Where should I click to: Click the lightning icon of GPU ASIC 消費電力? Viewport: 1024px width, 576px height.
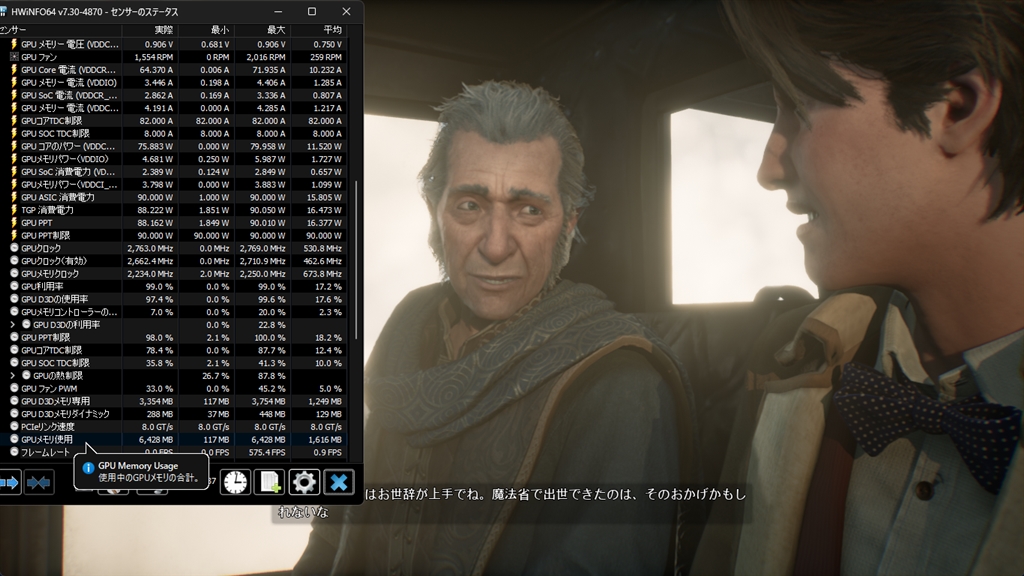pyautogui.click(x=14, y=197)
